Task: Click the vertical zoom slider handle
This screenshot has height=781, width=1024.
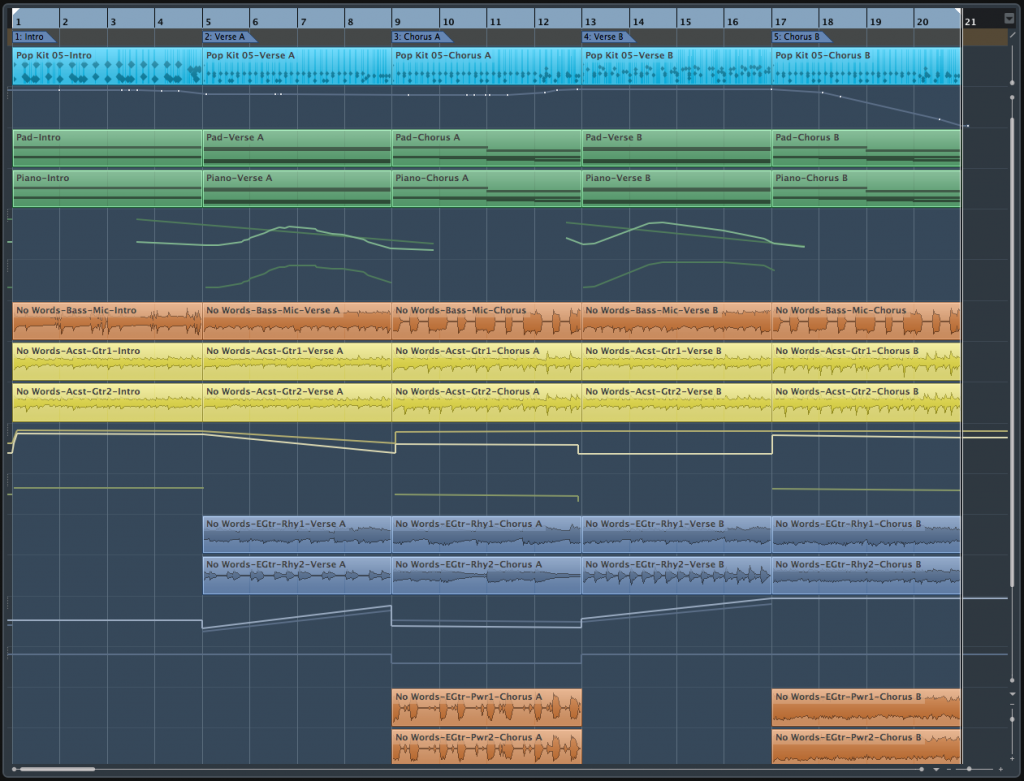Action: click(1012, 719)
